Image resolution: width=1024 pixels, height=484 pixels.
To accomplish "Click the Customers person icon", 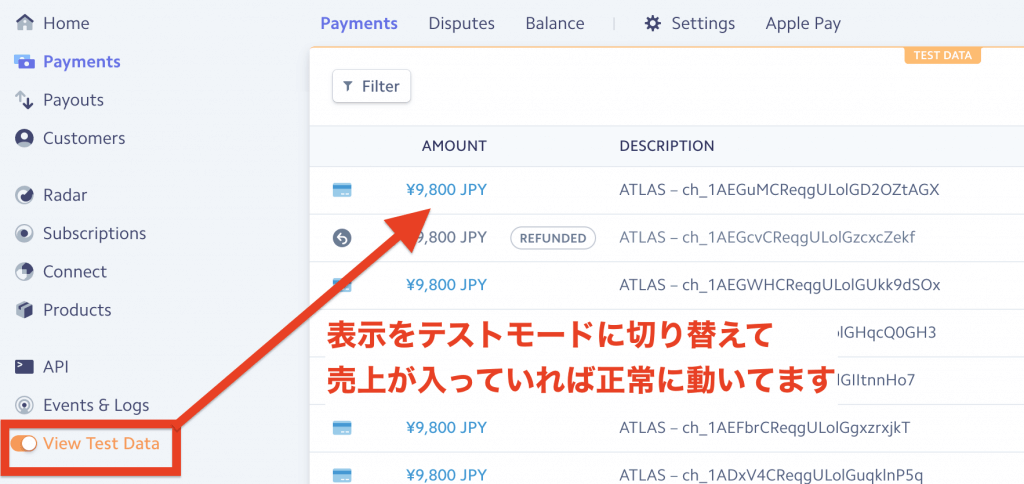I will [x=24, y=138].
